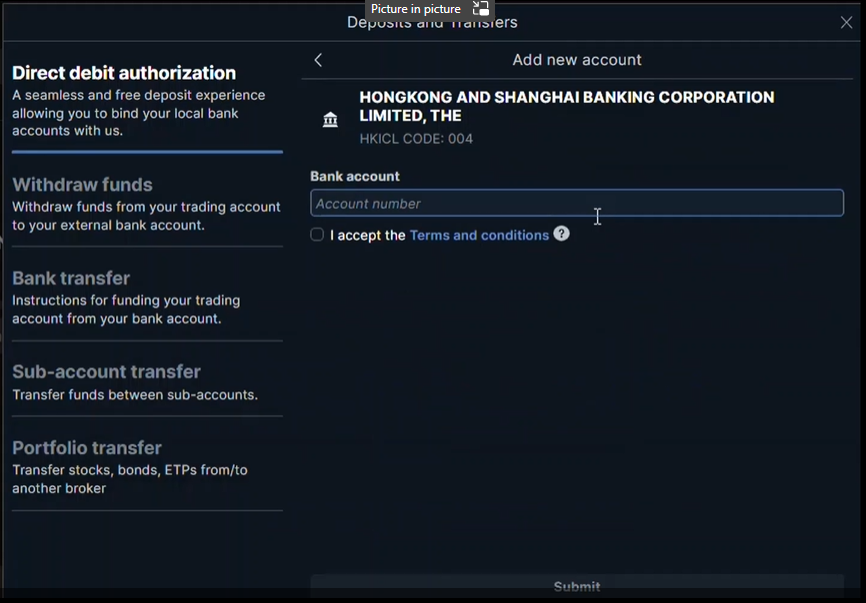The width and height of the screenshot is (866, 603).
Task: Tick the accept terms checkbox
Action: point(317,235)
